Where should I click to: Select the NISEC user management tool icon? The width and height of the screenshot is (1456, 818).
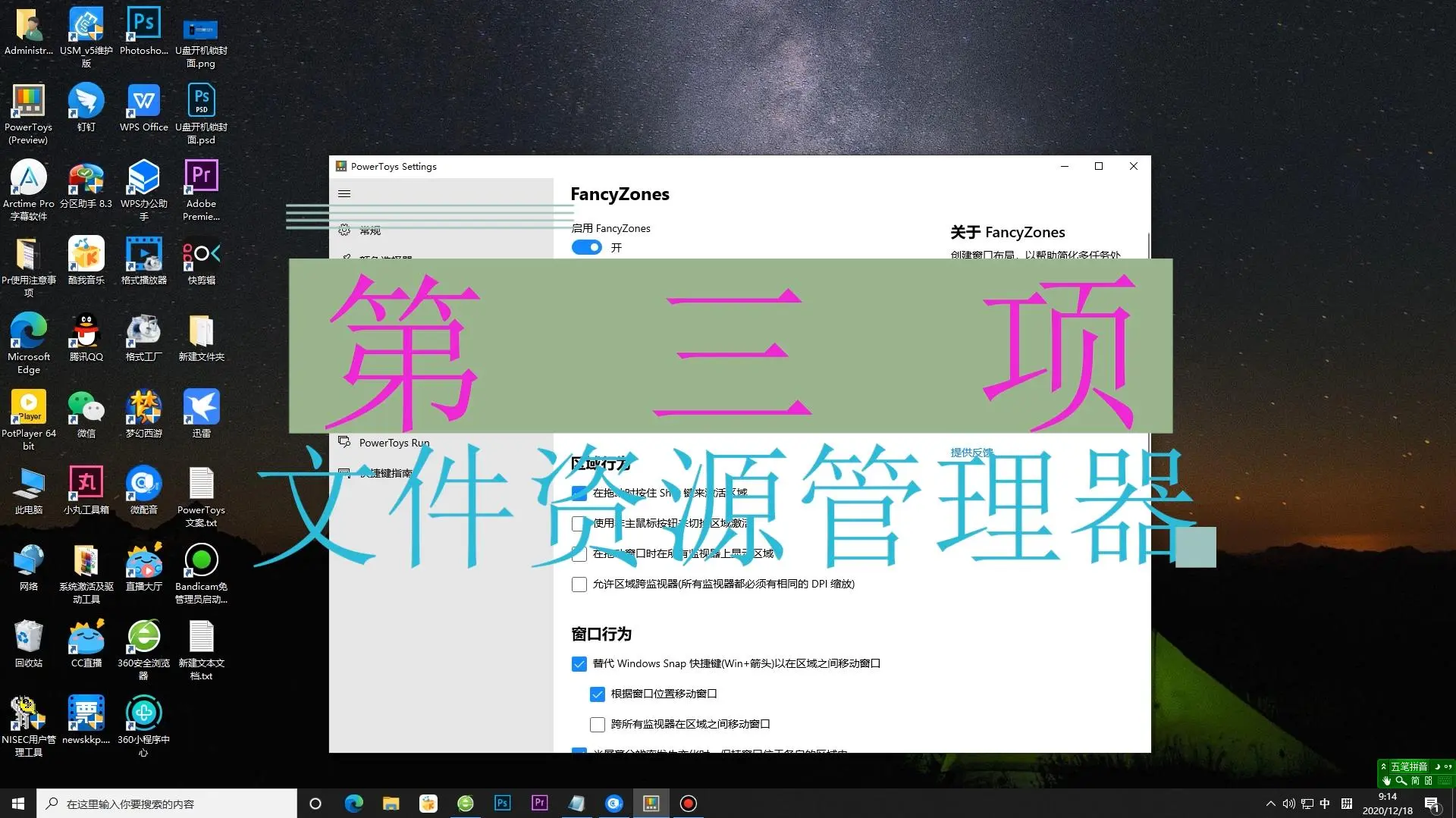tap(29, 726)
